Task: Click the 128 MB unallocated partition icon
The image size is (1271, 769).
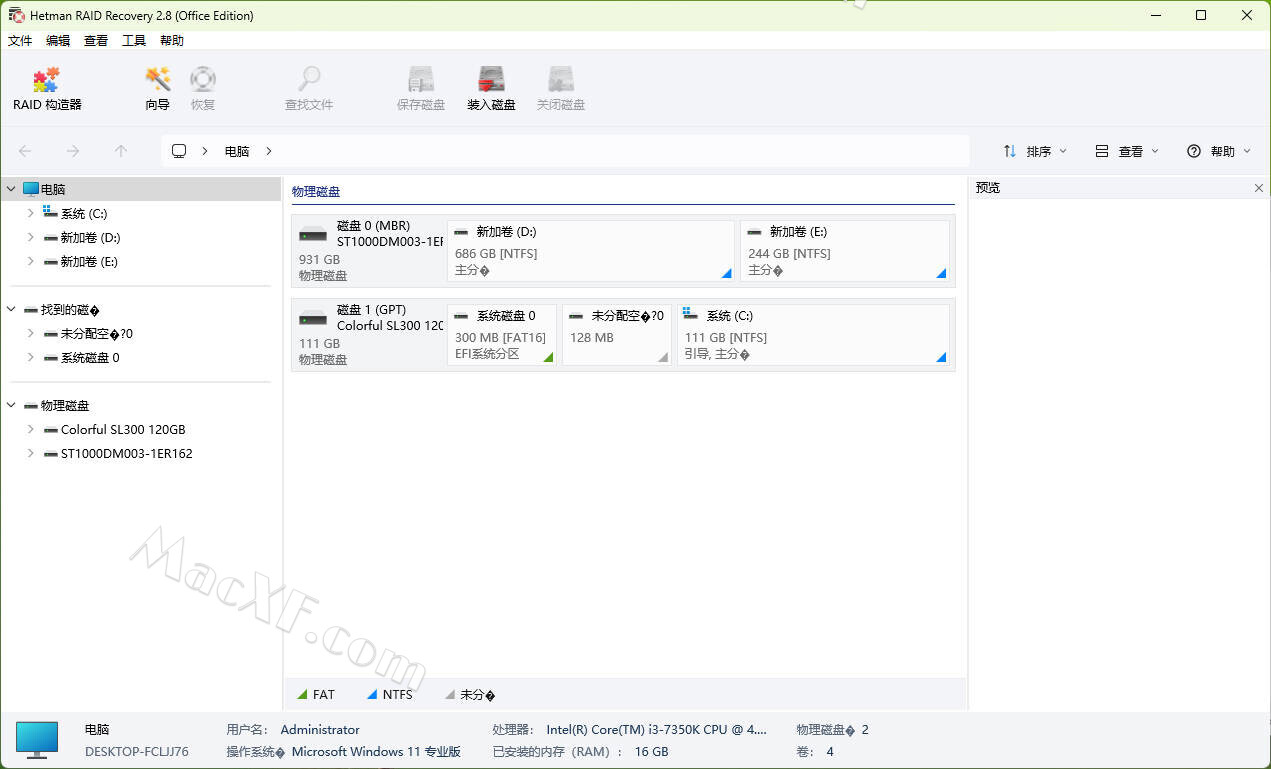Action: [x=577, y=316]
